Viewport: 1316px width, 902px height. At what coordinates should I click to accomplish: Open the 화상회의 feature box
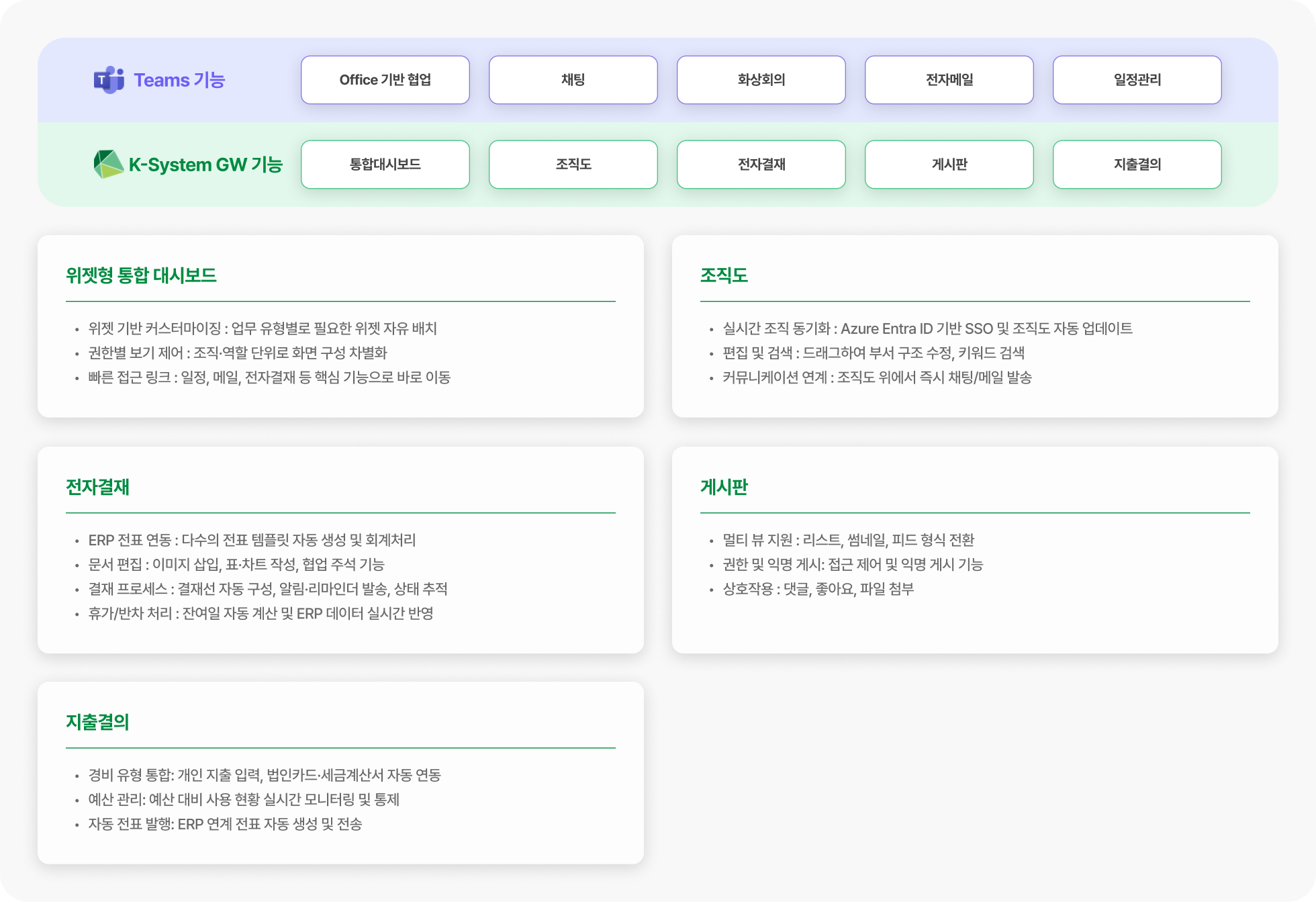(761, 80)
